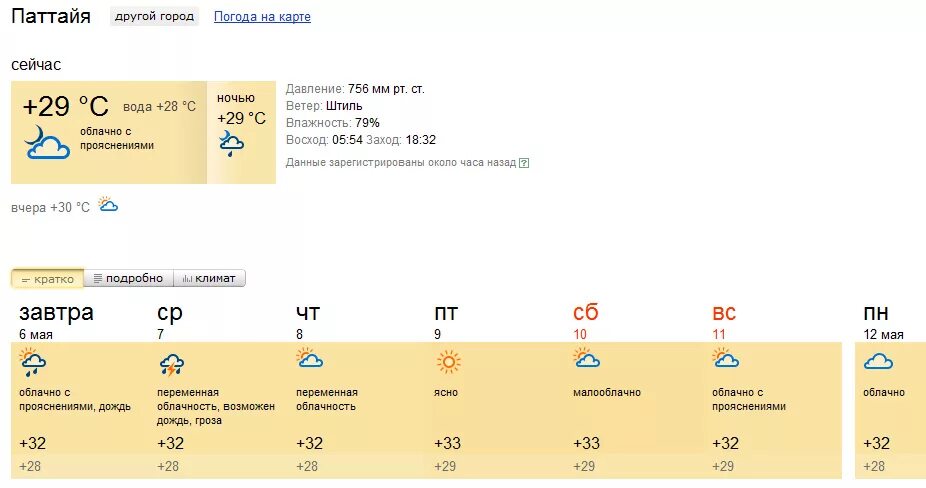Viewport: 926px width, 488px height.
Task: Click the question mark help icon
Action: pyautogui.click(x=524, y=163)
